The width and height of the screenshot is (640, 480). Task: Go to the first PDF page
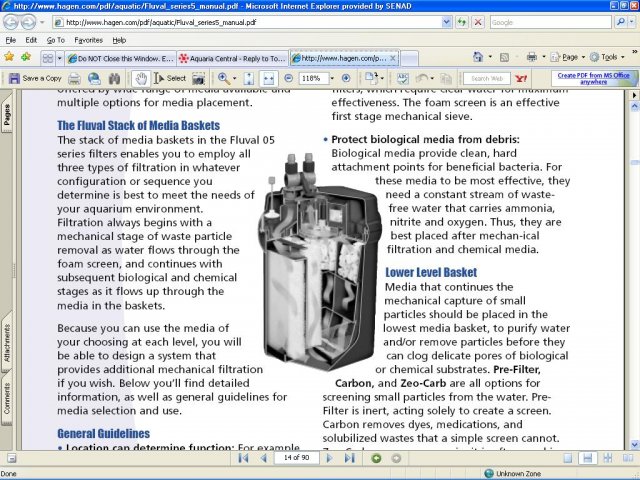pos(243,458)
